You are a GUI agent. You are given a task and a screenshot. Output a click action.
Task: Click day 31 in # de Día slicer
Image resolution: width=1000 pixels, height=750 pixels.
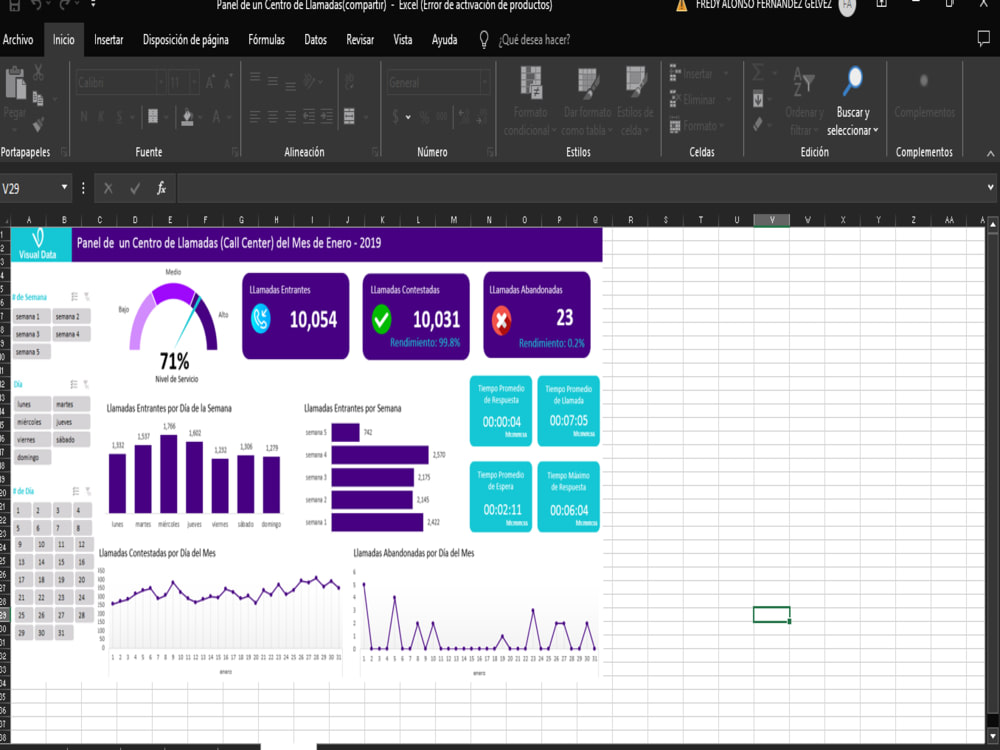[62, 633]
